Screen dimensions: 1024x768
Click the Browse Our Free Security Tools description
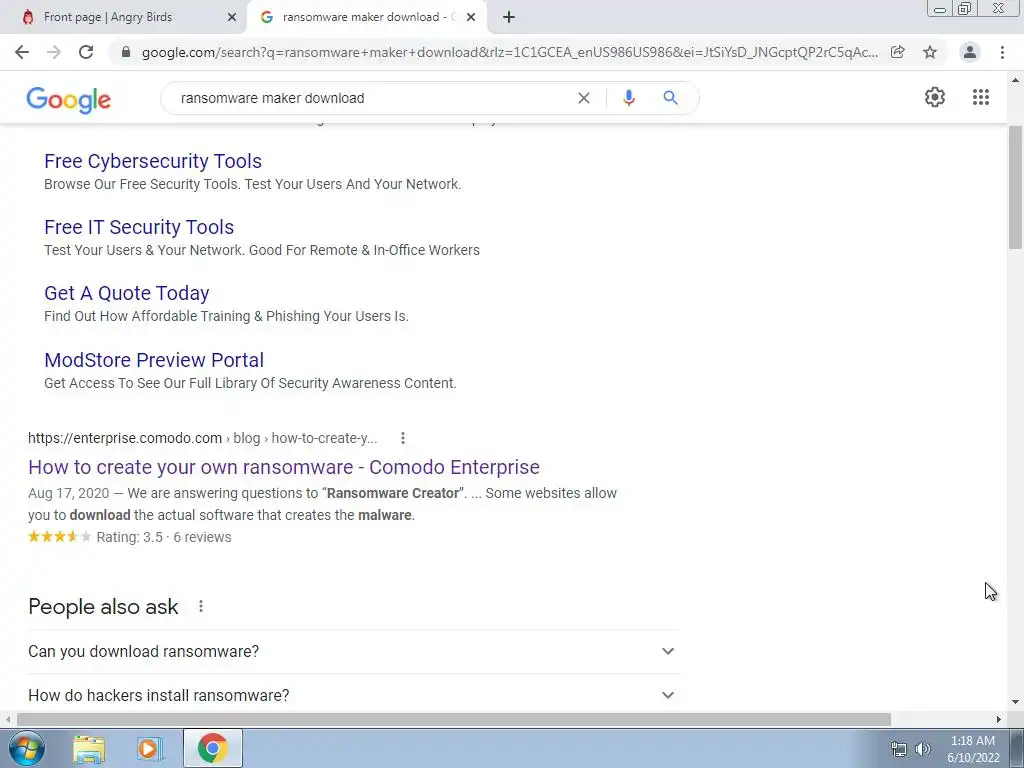(253, 184)
